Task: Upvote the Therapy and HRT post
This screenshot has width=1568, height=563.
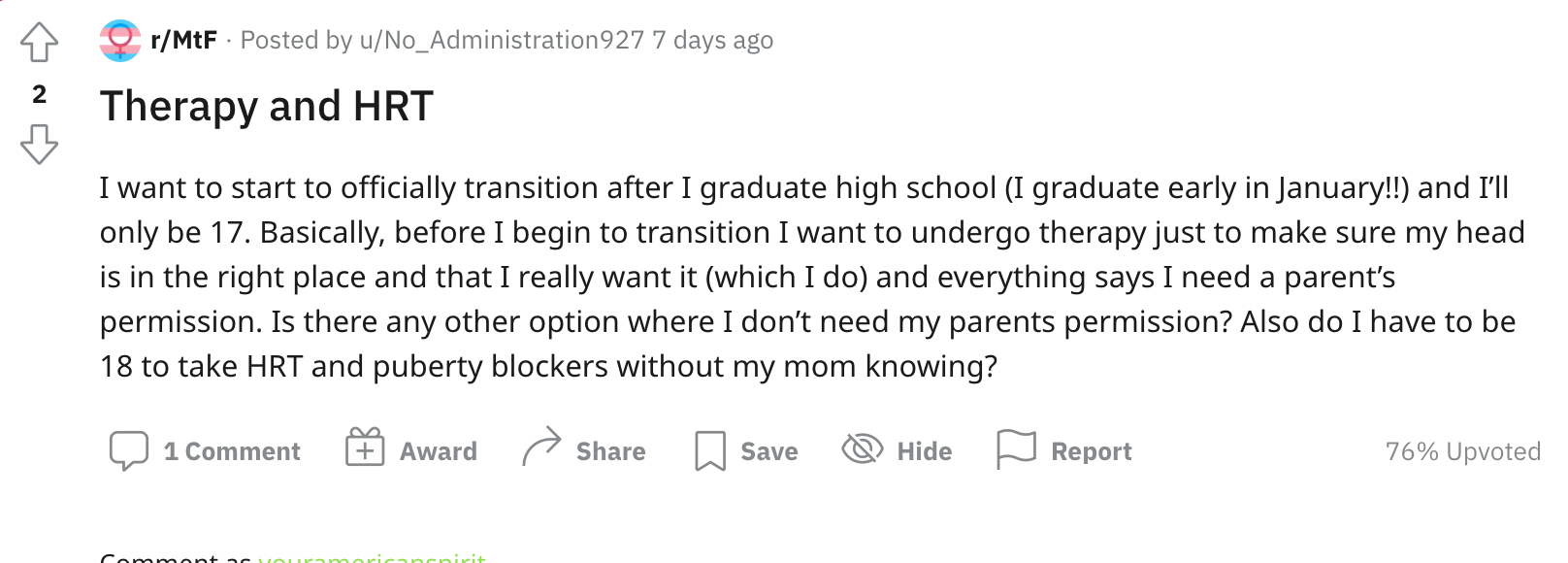Action: [x=40, y=43]
